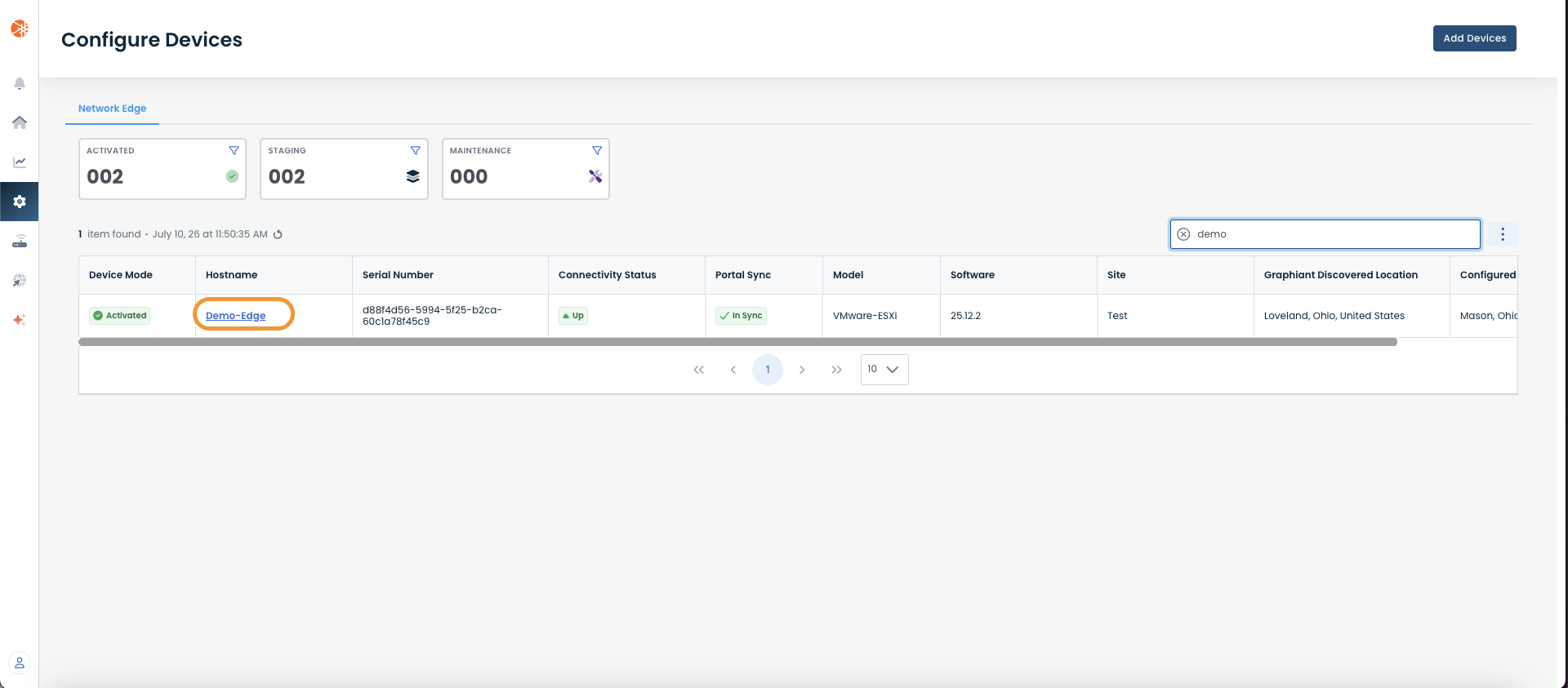1568x688 pixels.
Task: Filter by Staging devices funnel icon
Action: pyautogui.click(x=415, y=151)
